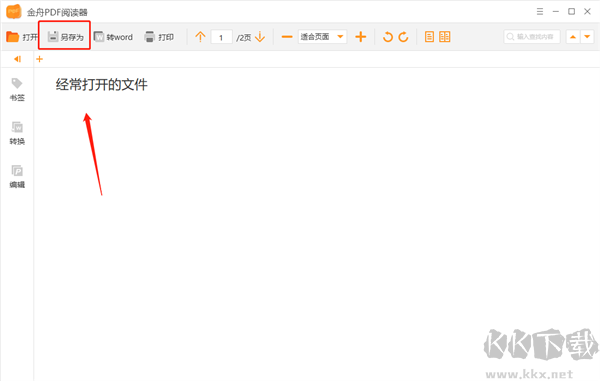Screen dimensions: 600x381
Task: Open the 转换 convert sidebar tool
Action: (17, 133)
